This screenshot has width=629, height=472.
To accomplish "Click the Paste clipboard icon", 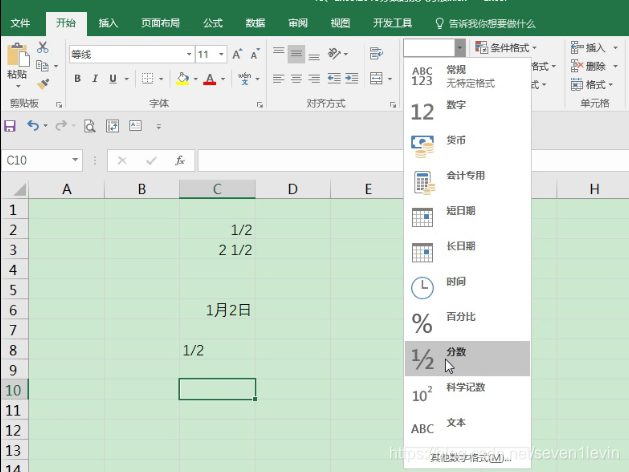I will point(17,55).
